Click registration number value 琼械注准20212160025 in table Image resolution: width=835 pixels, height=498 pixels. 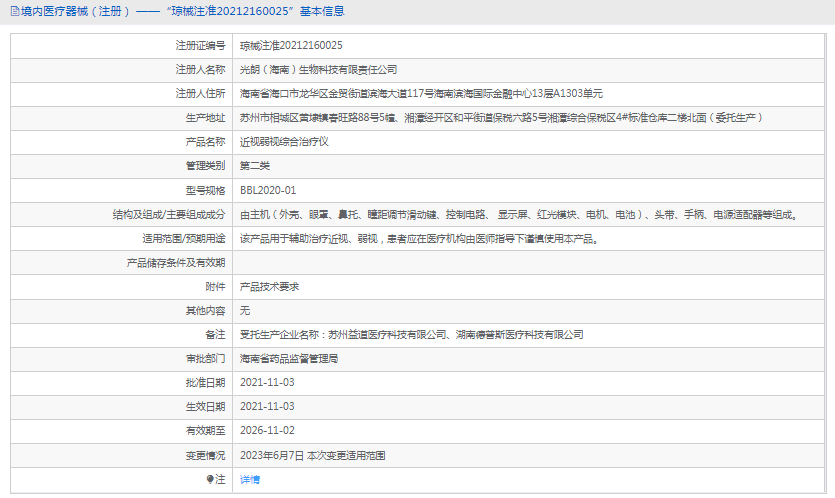coord(291,46)
